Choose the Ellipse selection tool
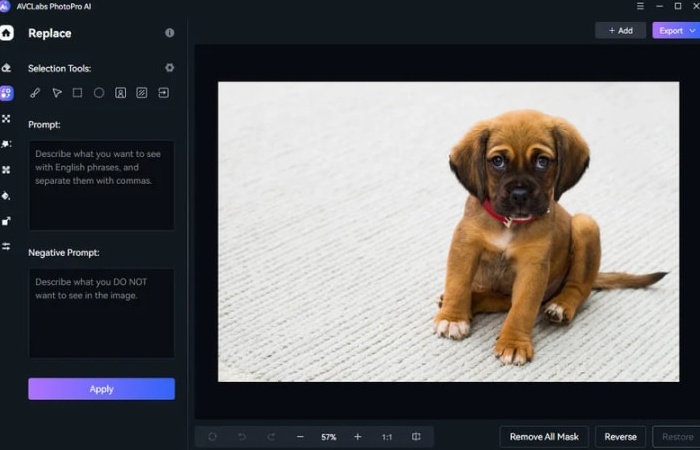 pyautogui.click(x=99, y=93)
